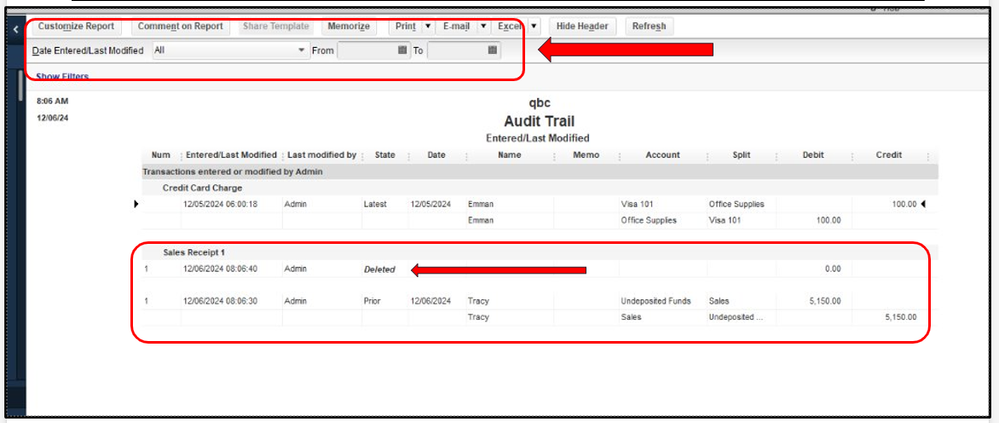Viewport: 999px width, 423px height.
Task: Click the Last modified by column header
Action: point(322,155)
